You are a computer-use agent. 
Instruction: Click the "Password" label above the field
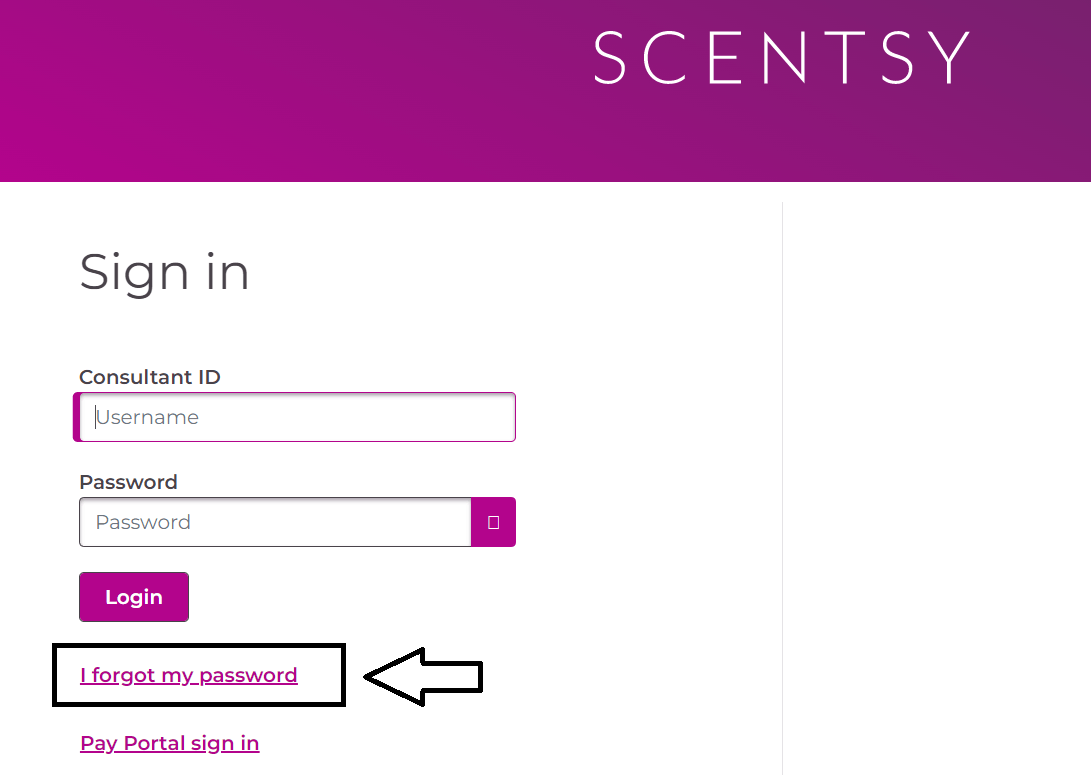128,482
